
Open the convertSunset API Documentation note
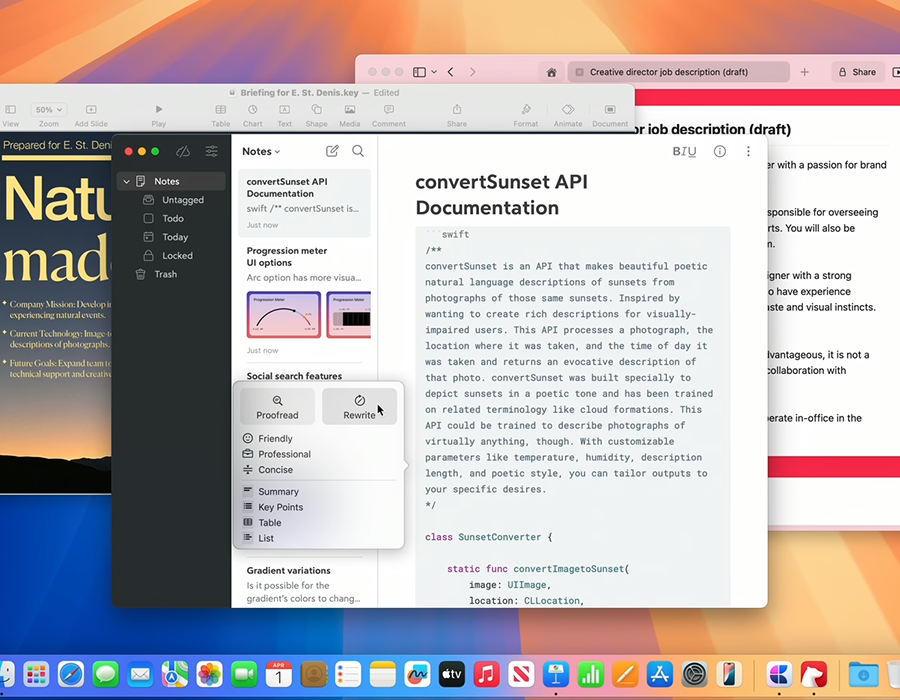click(304, 203)
